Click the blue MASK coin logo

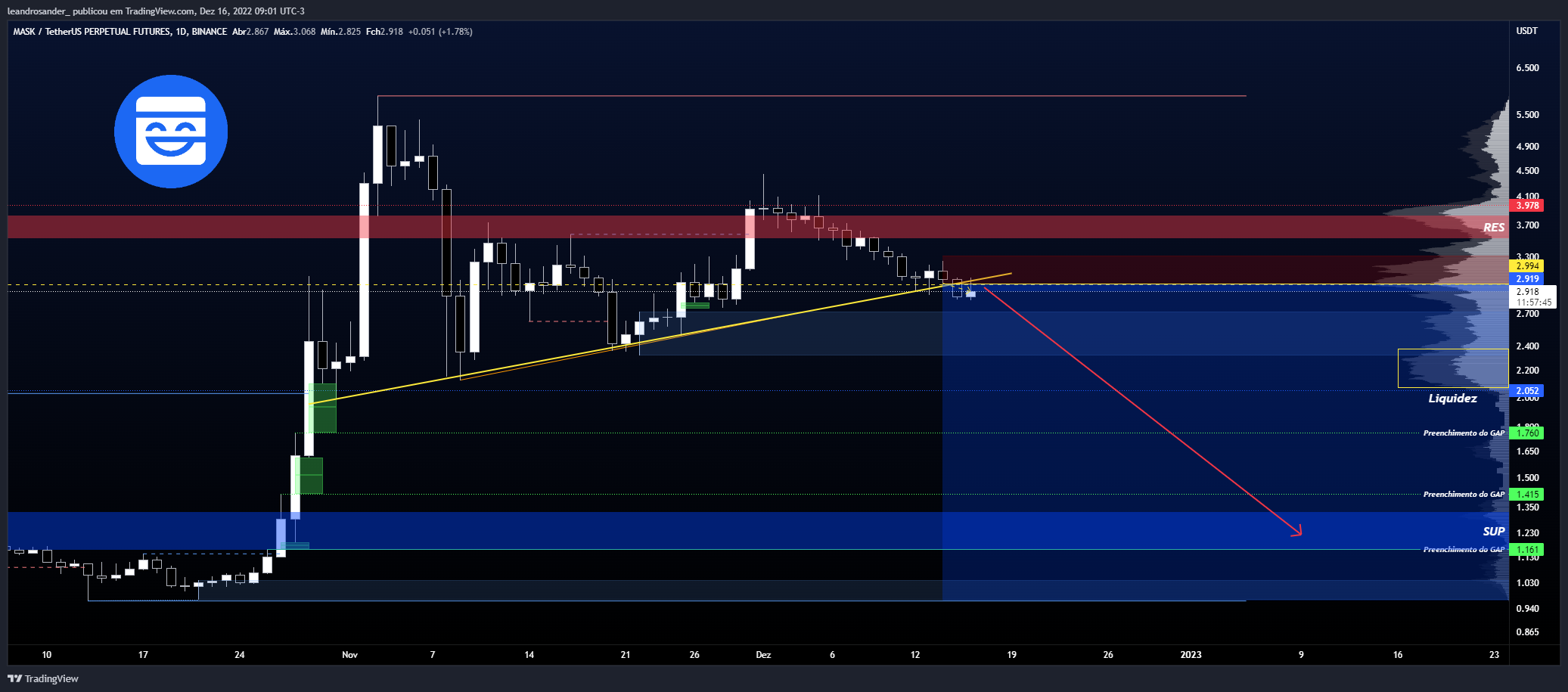[x=171, y=132]
